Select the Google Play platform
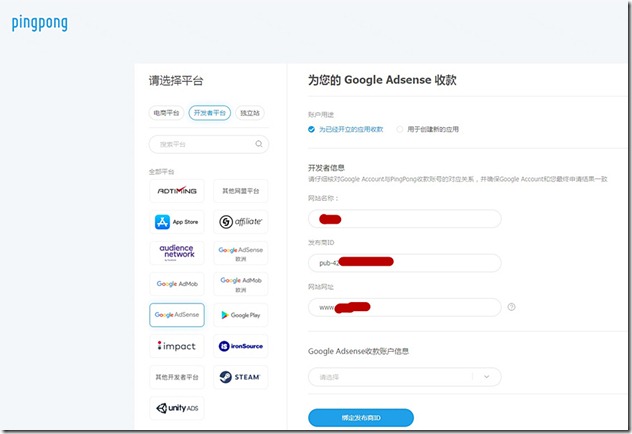The image size is (632, 434). (x=240, y=315)
